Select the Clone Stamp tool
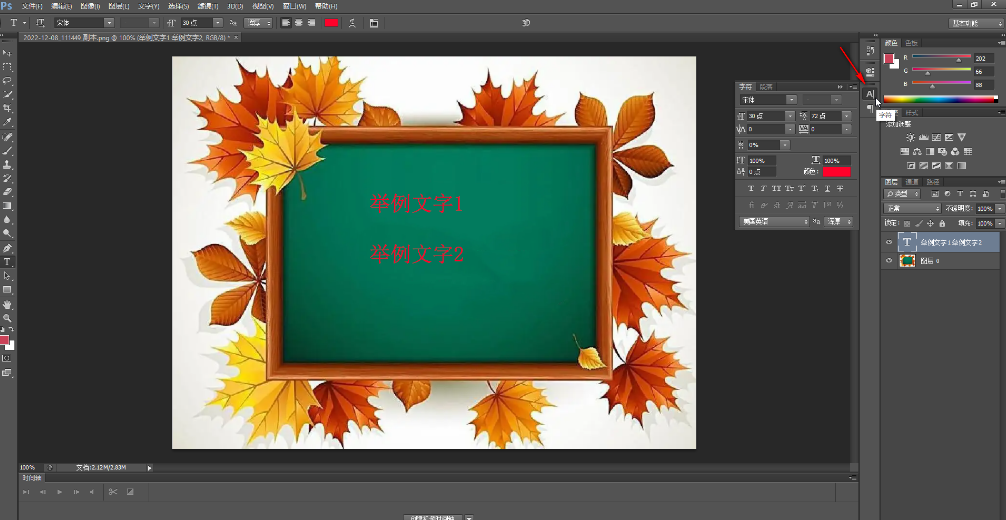This screenshot has height=520, width=1006. [7, 165]
